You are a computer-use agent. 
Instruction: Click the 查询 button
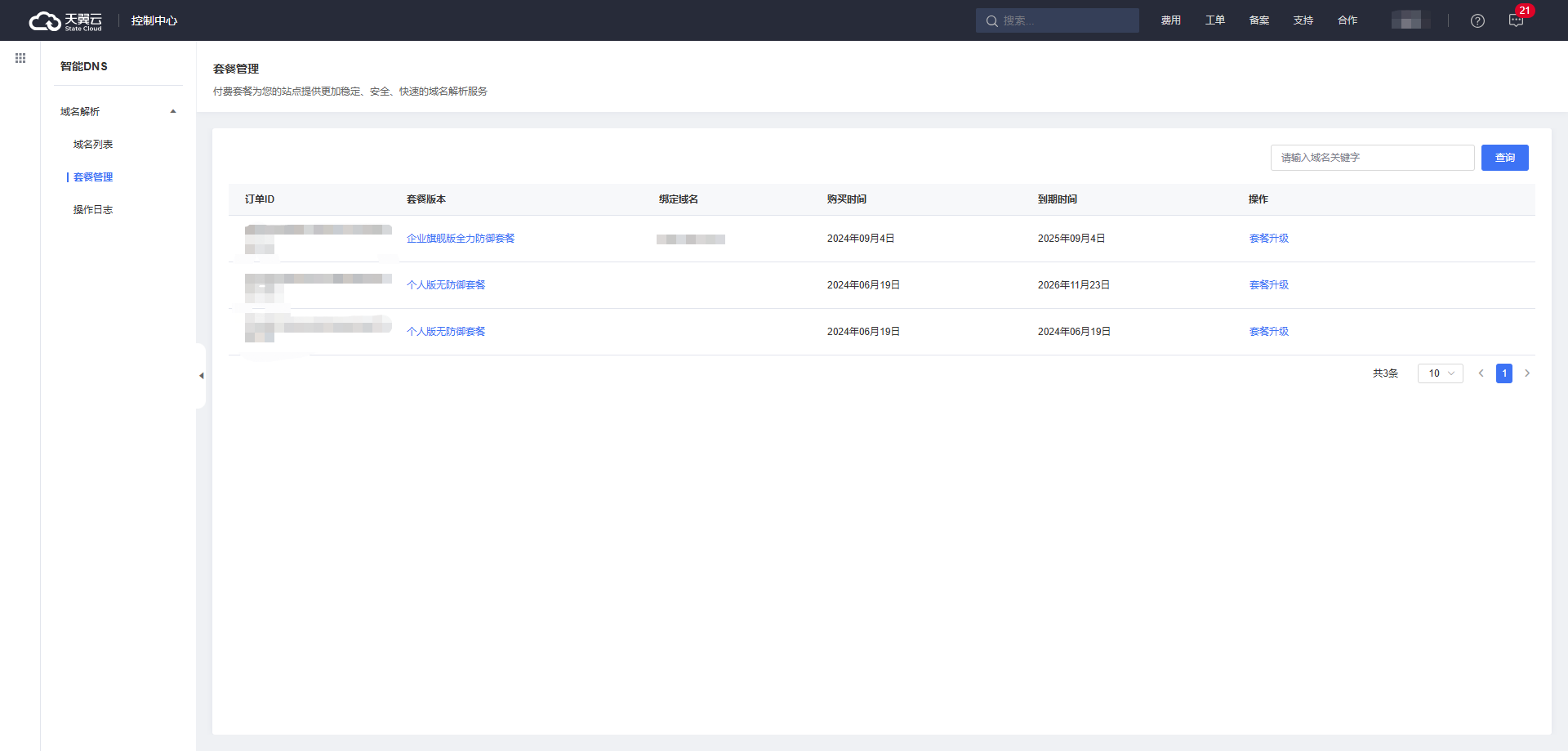1505,158
